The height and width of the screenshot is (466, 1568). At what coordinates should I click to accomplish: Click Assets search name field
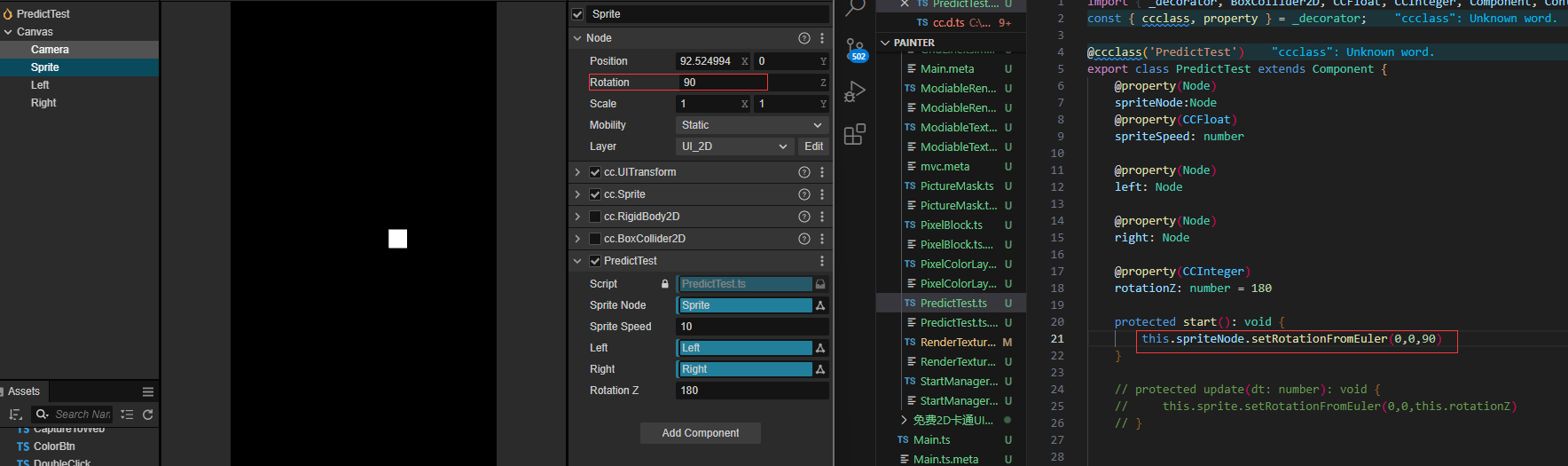(82, 415)
